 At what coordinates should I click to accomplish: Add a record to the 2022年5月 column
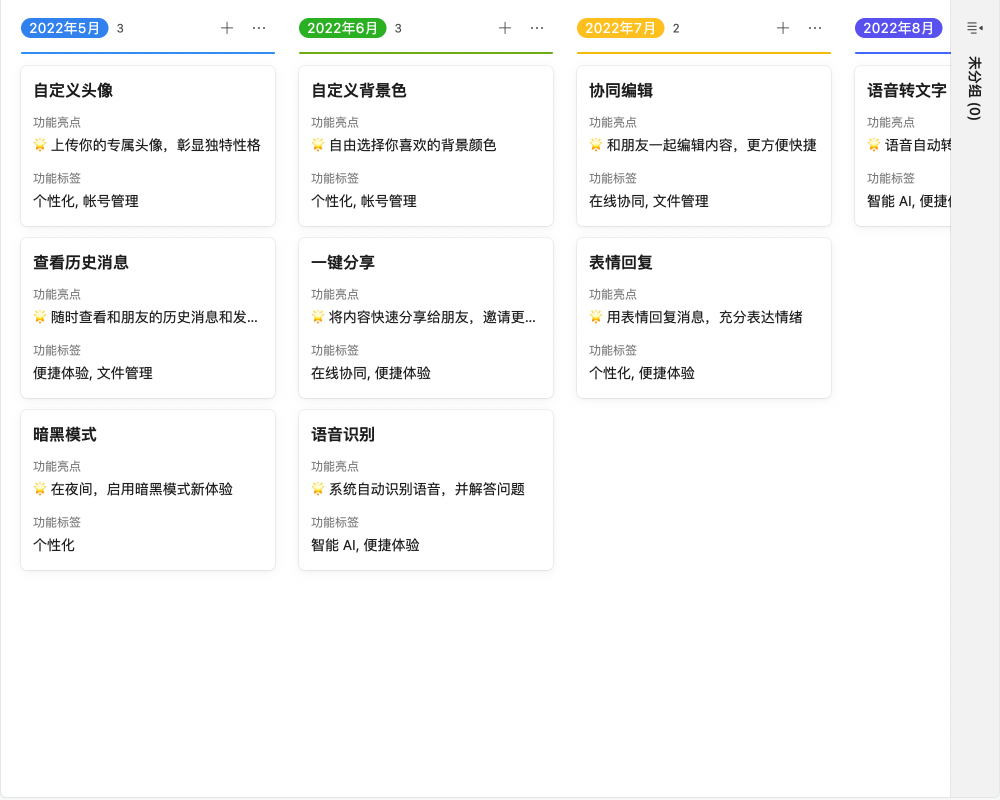[227, 28]
